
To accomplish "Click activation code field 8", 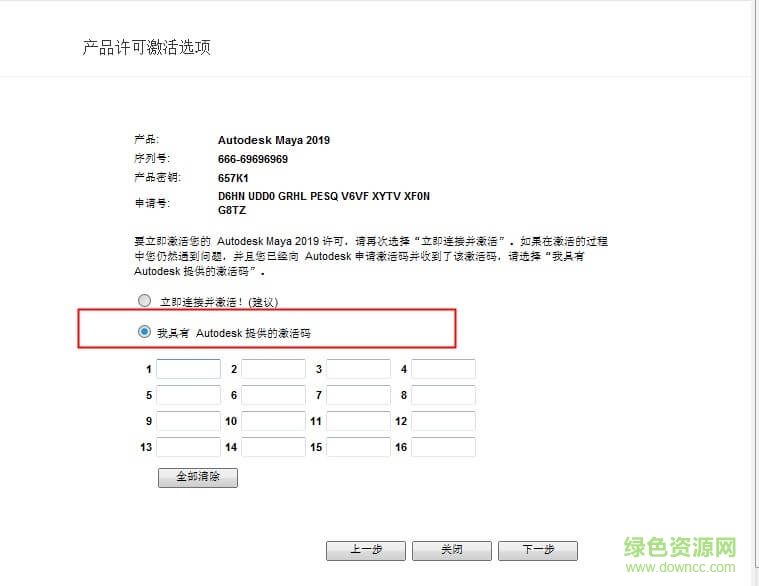I will point(443,395).
